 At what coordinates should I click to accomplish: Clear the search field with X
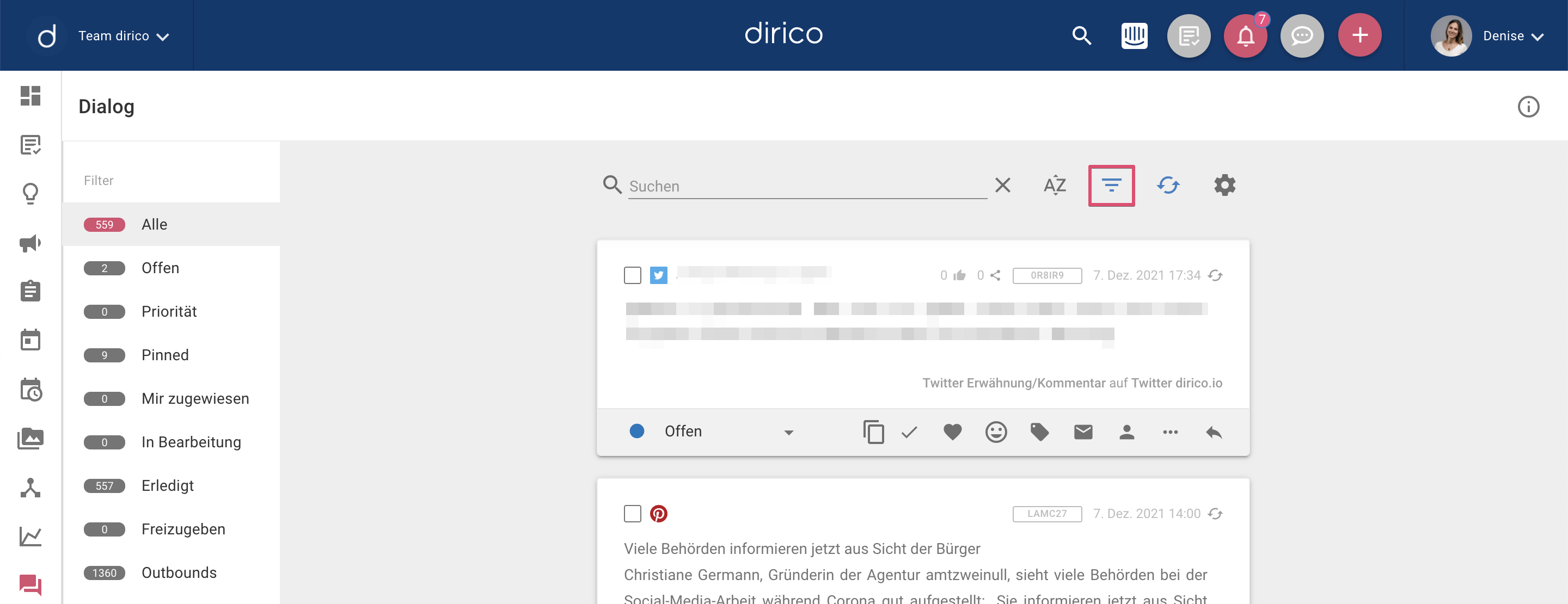tap(1002, 185)
